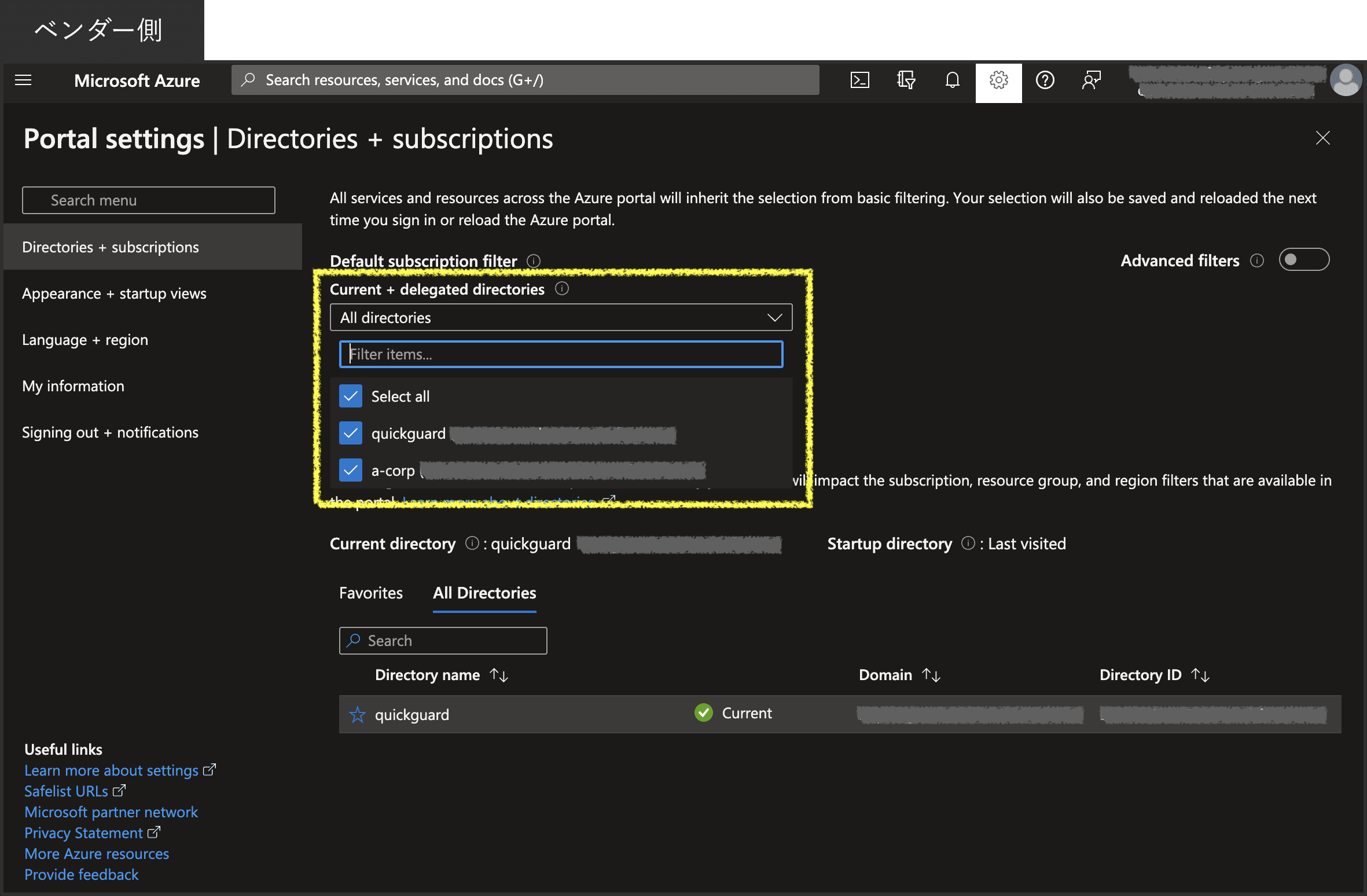Viewport: 1367px width, 896px height.
Task: Click the settings gear icon
Action: click(998, 80)
